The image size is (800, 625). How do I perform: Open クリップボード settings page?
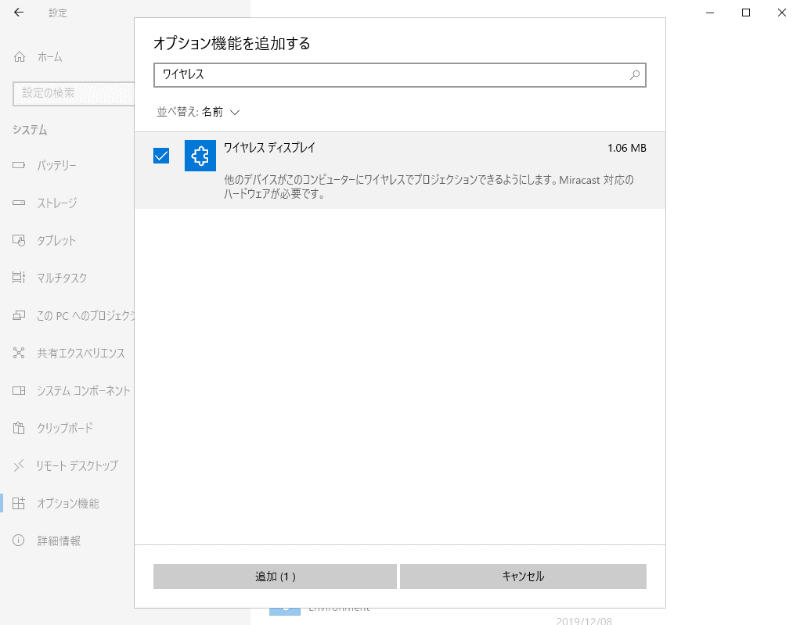coord(65,428)
